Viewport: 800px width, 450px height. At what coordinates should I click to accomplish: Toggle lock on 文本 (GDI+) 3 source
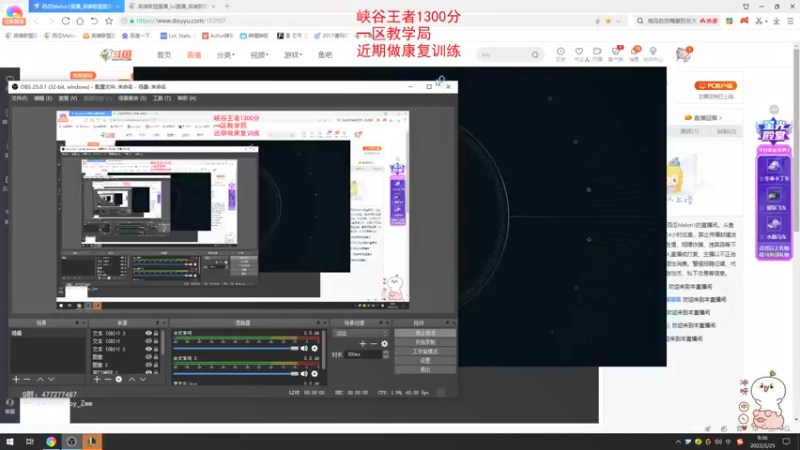coord(156,333)
